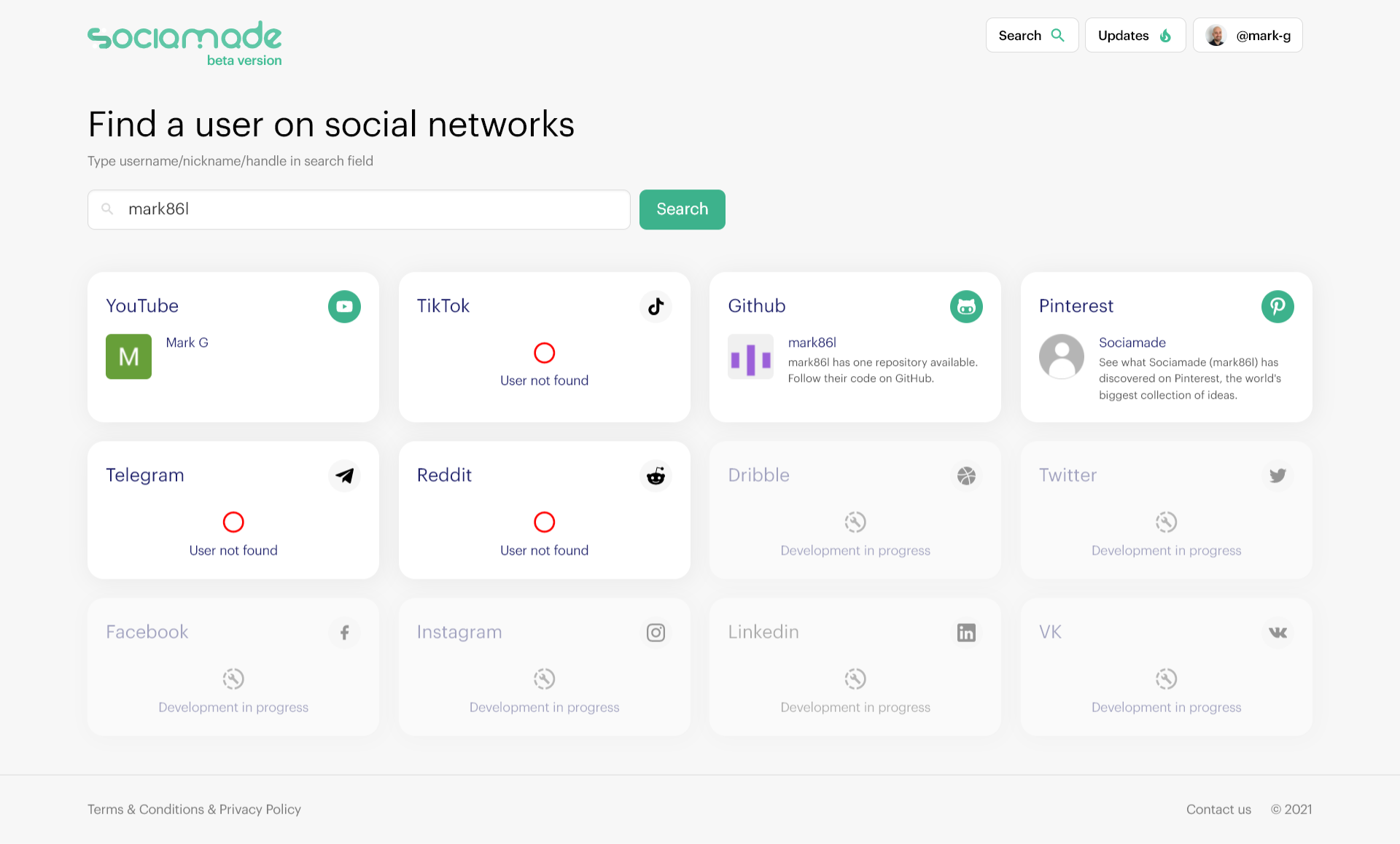Image resolution: width=1400 pixels, height=844 pixels.
Task: Open Search in the top navigation
Action: [1031, 35]
